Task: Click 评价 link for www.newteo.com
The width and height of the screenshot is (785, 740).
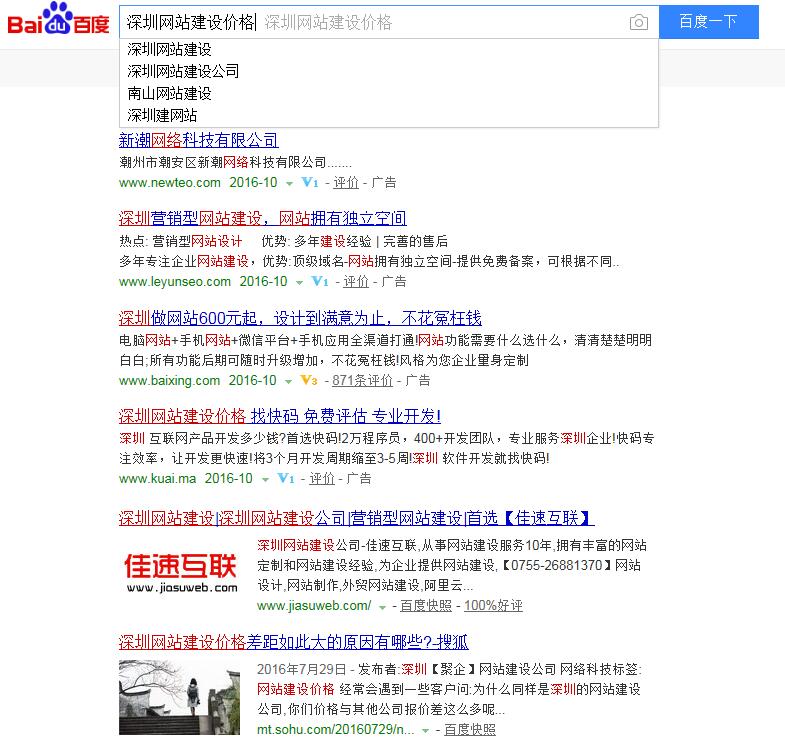Action: [346, 183]
